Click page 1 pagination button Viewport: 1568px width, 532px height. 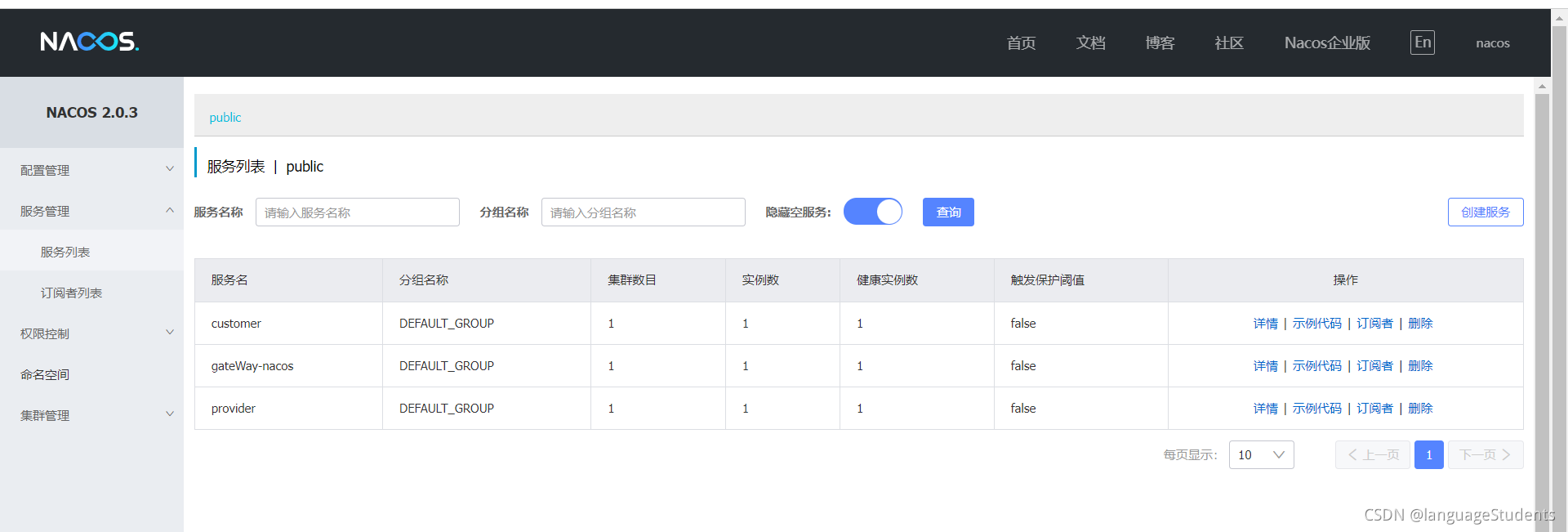pyautogui.click(x=1429, y=455)
